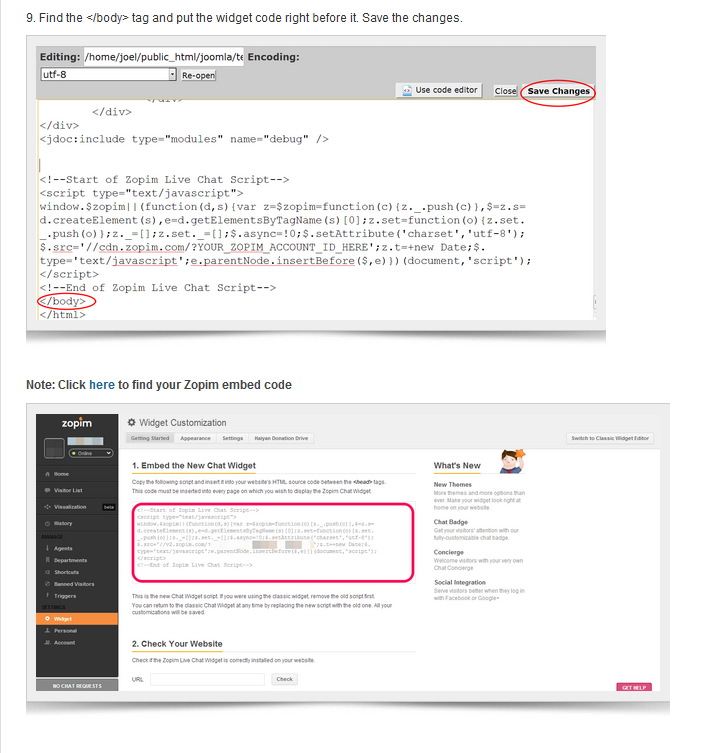Click the Widget gear icon in highlighted row

click(48, 619)
